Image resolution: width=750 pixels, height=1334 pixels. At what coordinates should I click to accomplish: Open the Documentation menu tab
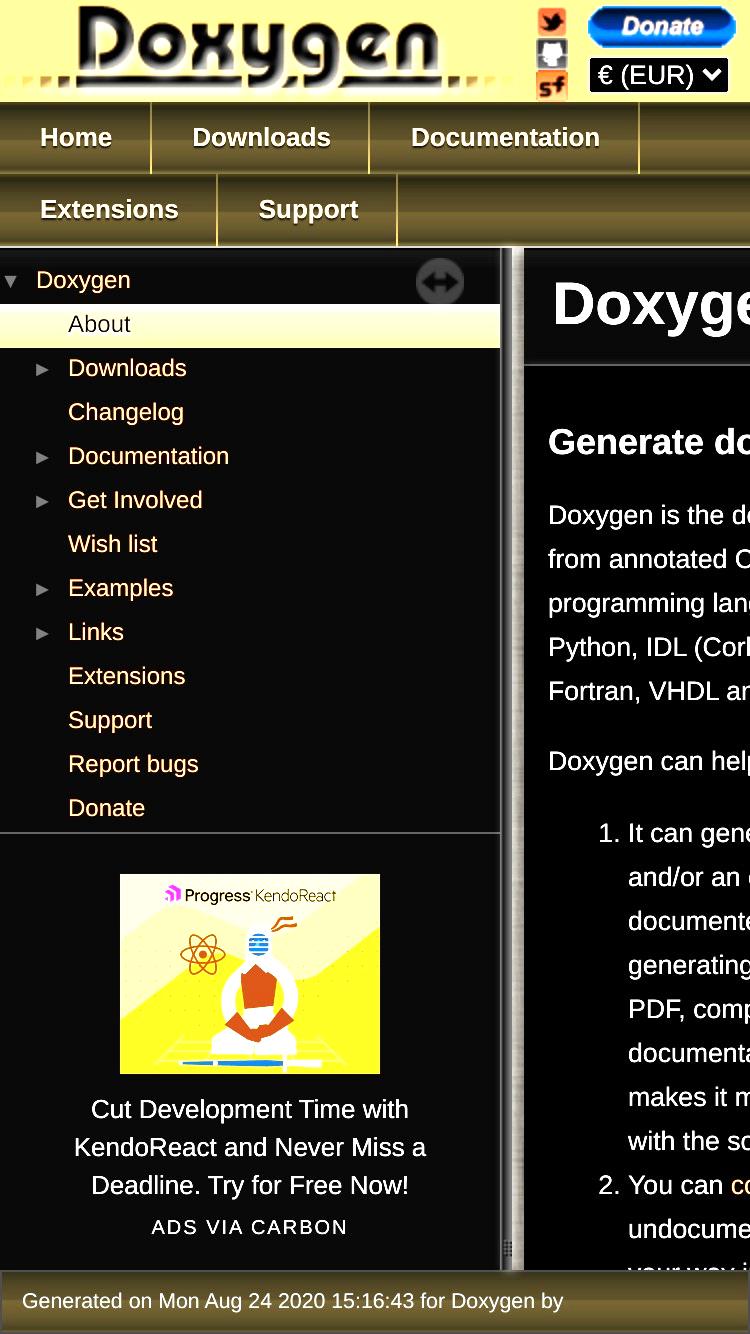(x=505, y=138)
